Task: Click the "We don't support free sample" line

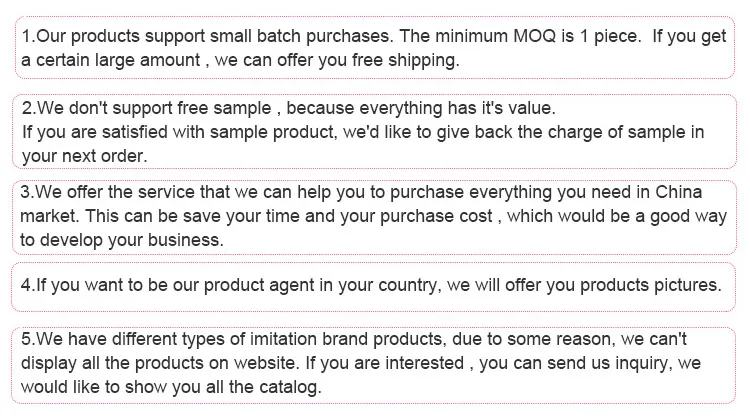Action: 160,108
